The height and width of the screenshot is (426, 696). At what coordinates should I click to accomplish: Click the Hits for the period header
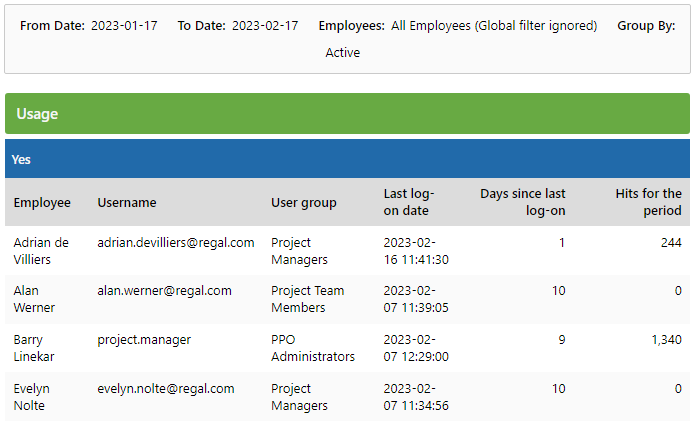648,202
